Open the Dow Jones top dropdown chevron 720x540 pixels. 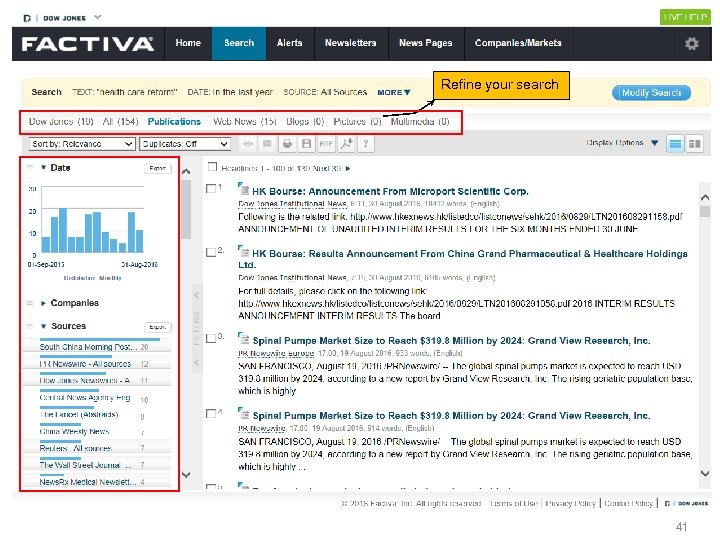[97, 17]
